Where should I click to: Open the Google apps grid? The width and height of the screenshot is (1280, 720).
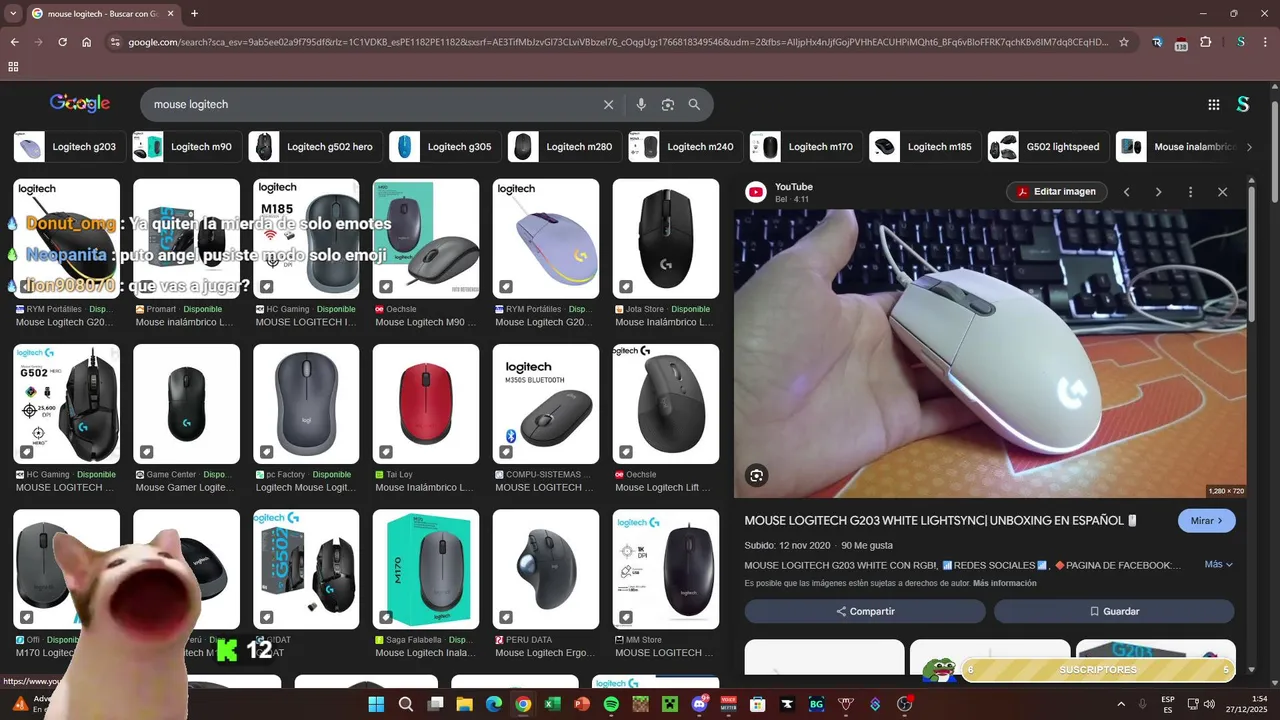[1214, 104]
